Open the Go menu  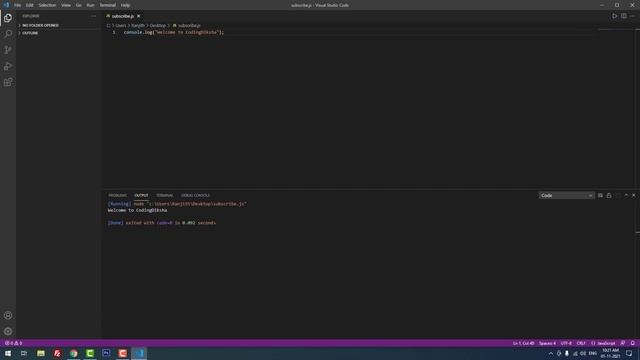tap(78, 5)
